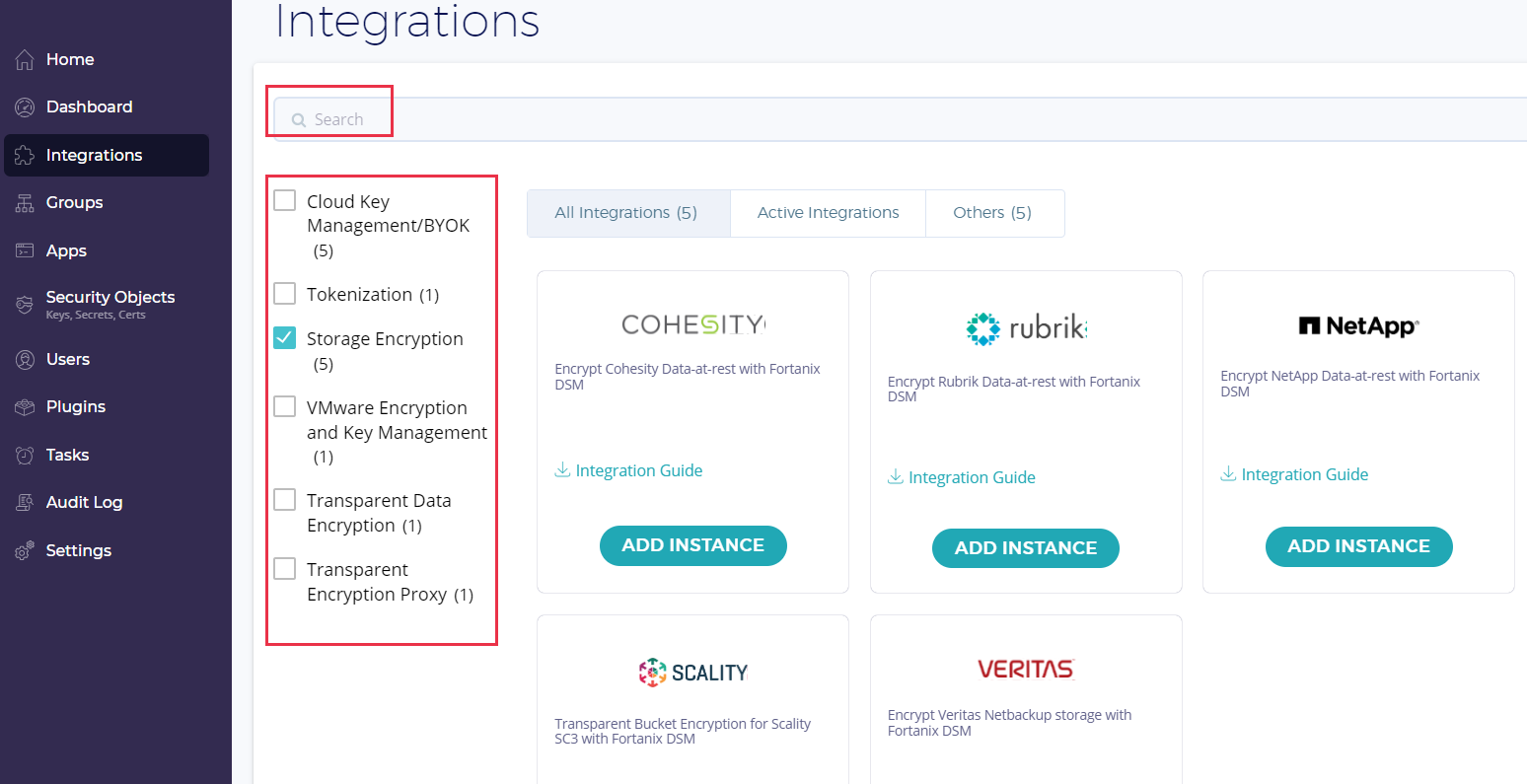1527x784 pixels.
Task: Open the Plugins box icon
Action: (x=25, y=407)
